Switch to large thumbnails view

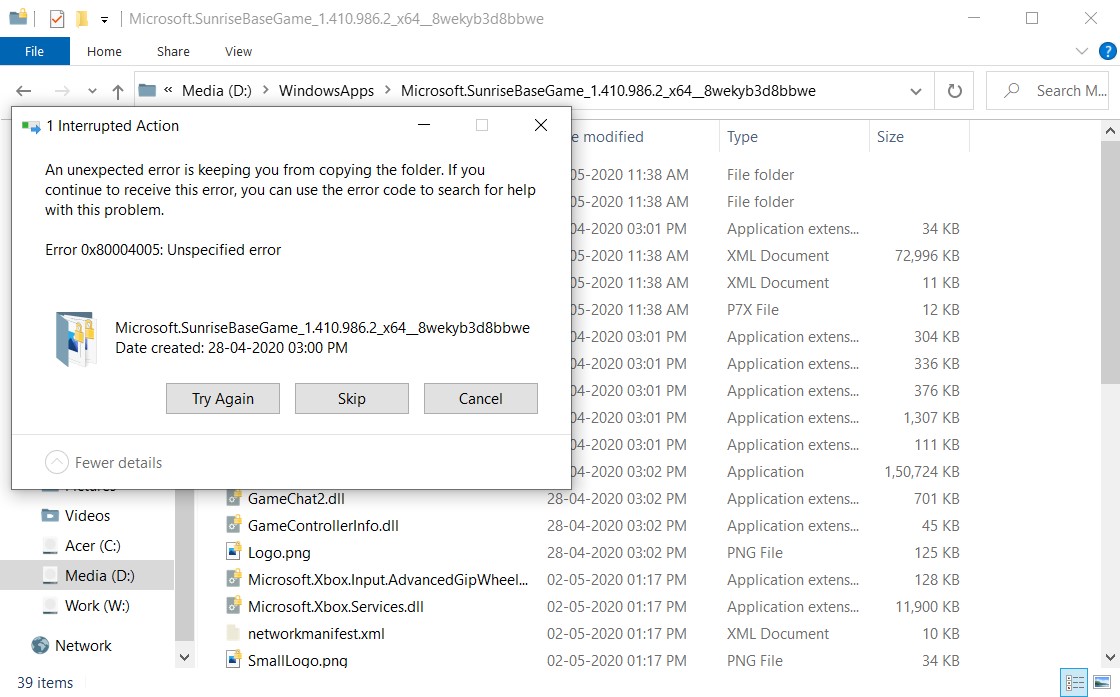coord(1102,682)
